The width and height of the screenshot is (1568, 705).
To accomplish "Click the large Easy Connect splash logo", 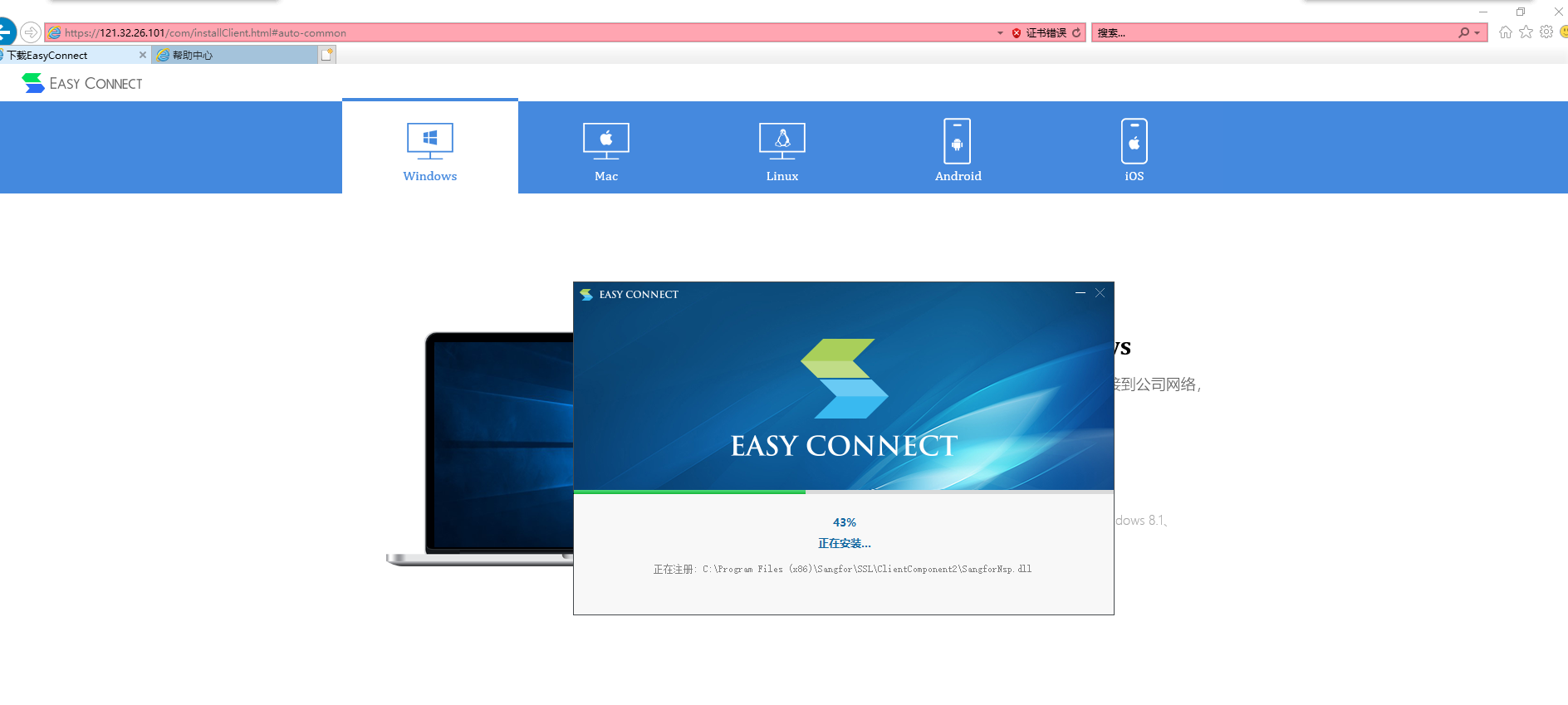I will [844, 398].
